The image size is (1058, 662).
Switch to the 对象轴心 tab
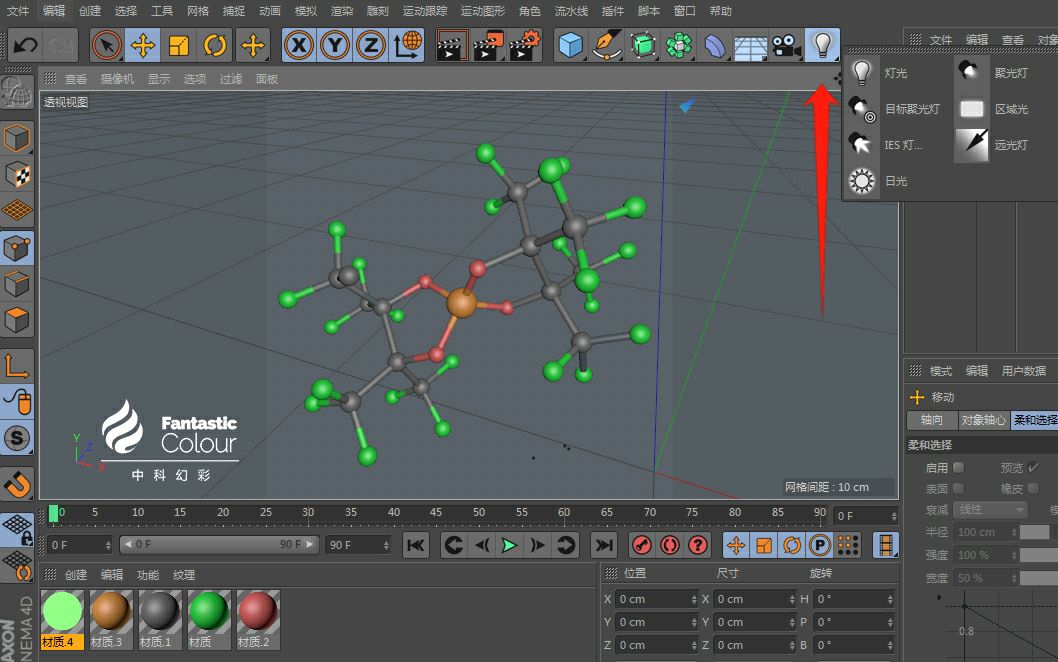(x=983, y=420)
